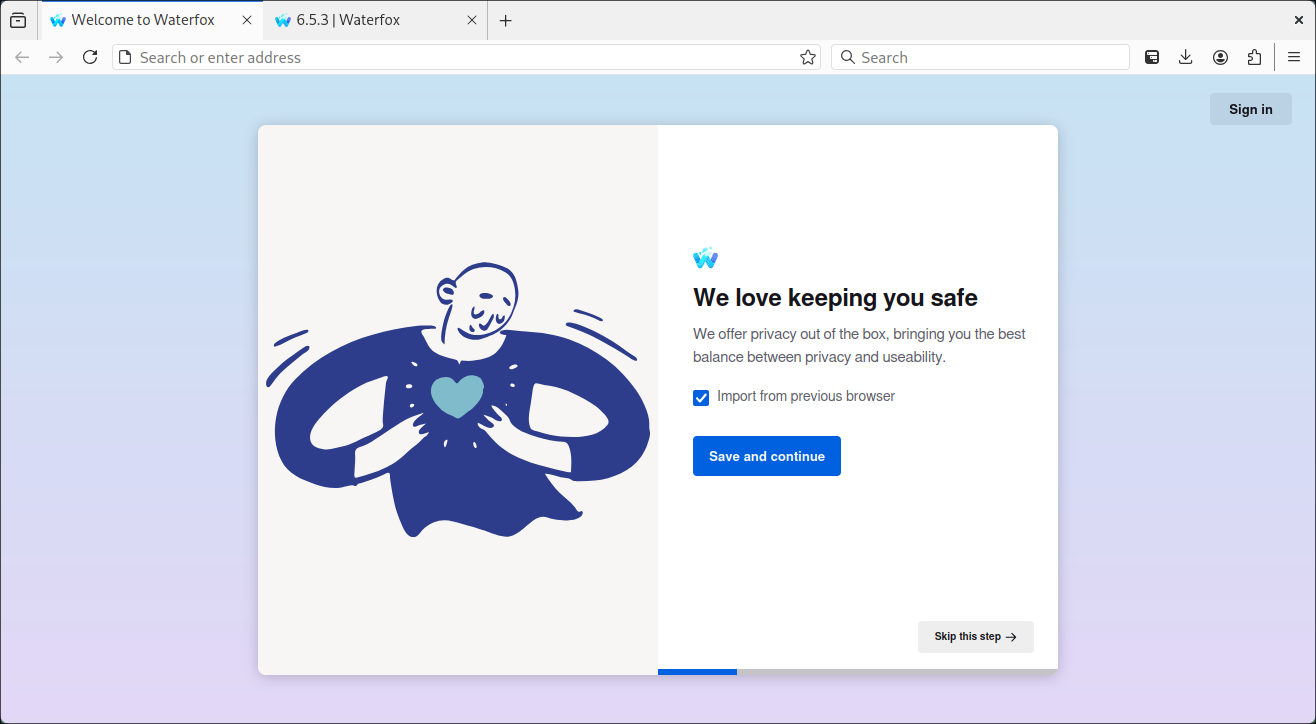Click the heart illustration of the person
The height and width of the screenshot is (724, 1316).
coord(458,396)
